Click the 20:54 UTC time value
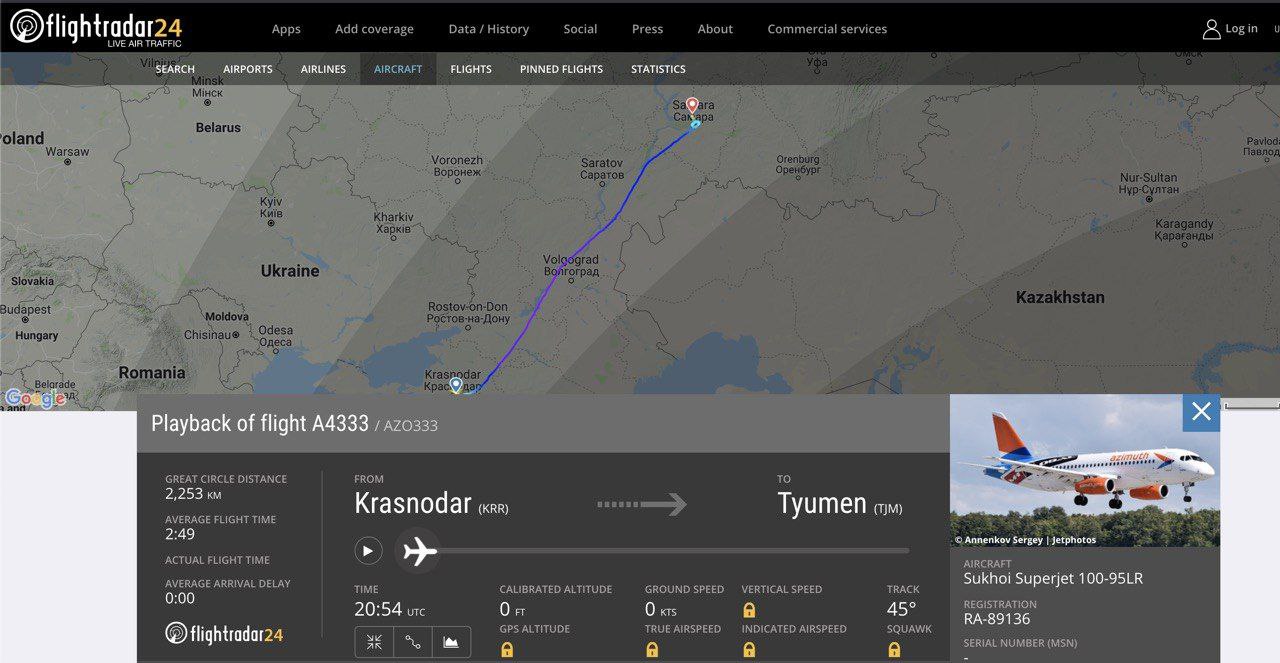 coord(390,609)
